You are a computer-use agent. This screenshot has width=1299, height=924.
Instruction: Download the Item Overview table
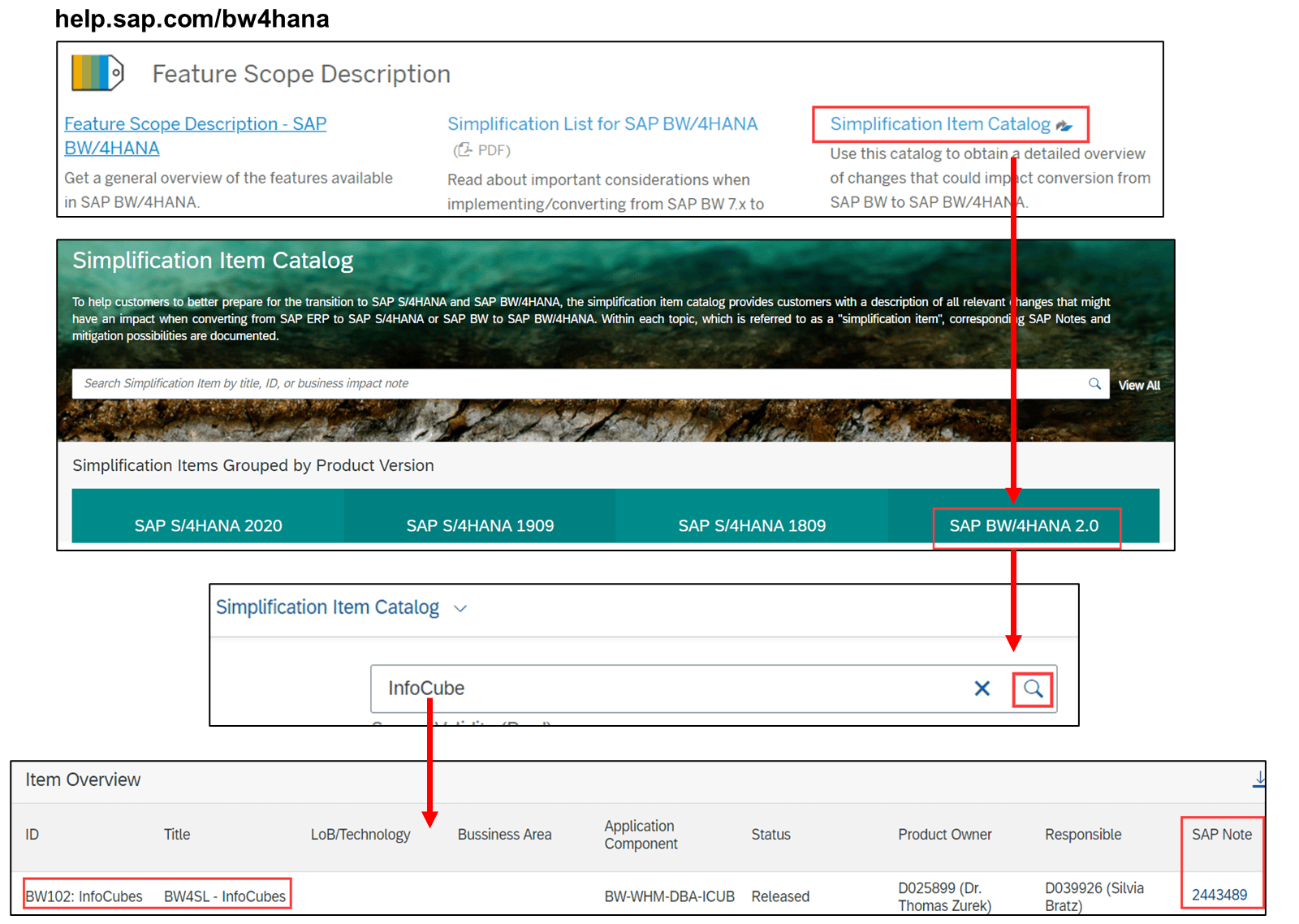(1258, 779)
